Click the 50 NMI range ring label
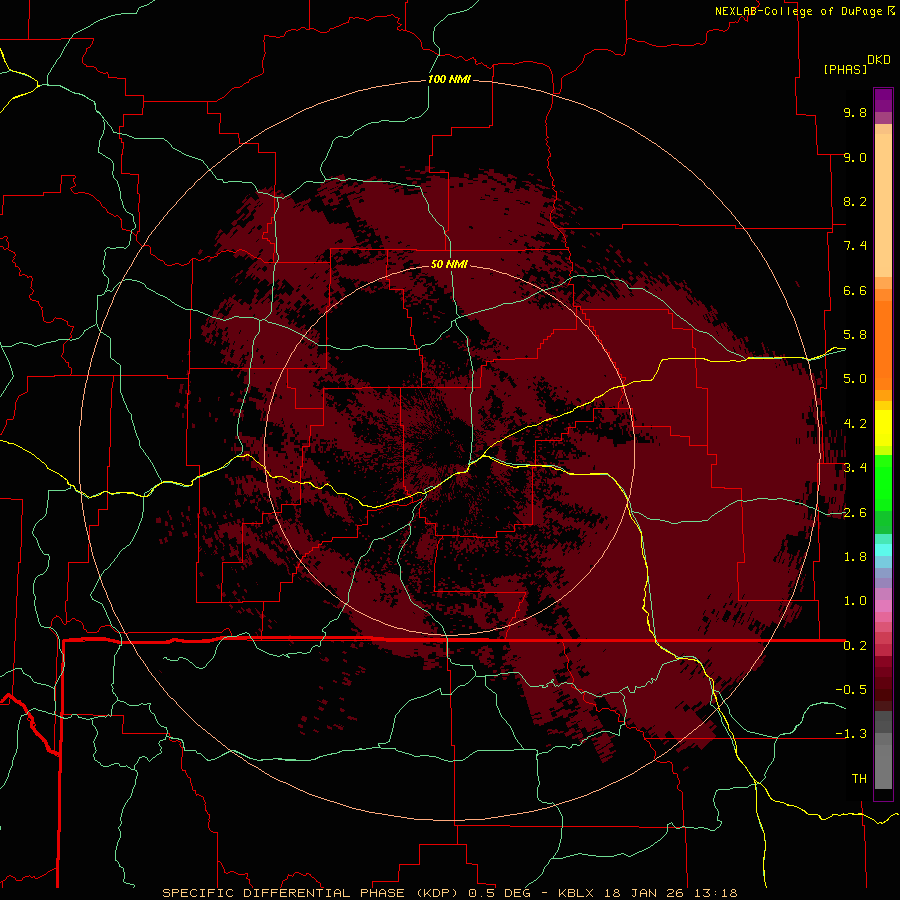This screenshot has width=900, height=900. coord(449,264)
